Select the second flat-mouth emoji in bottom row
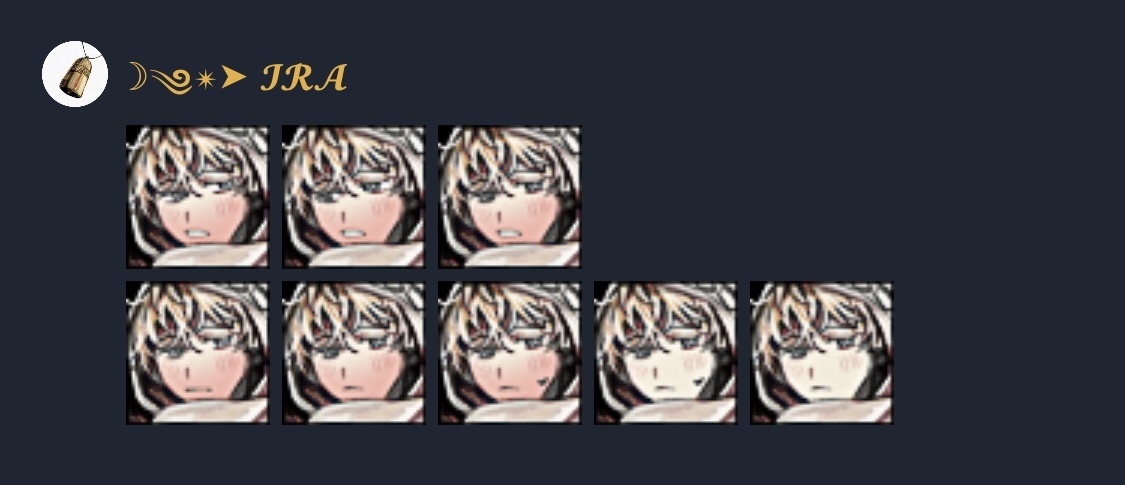 pyautogui.click(x=353, y=353)
